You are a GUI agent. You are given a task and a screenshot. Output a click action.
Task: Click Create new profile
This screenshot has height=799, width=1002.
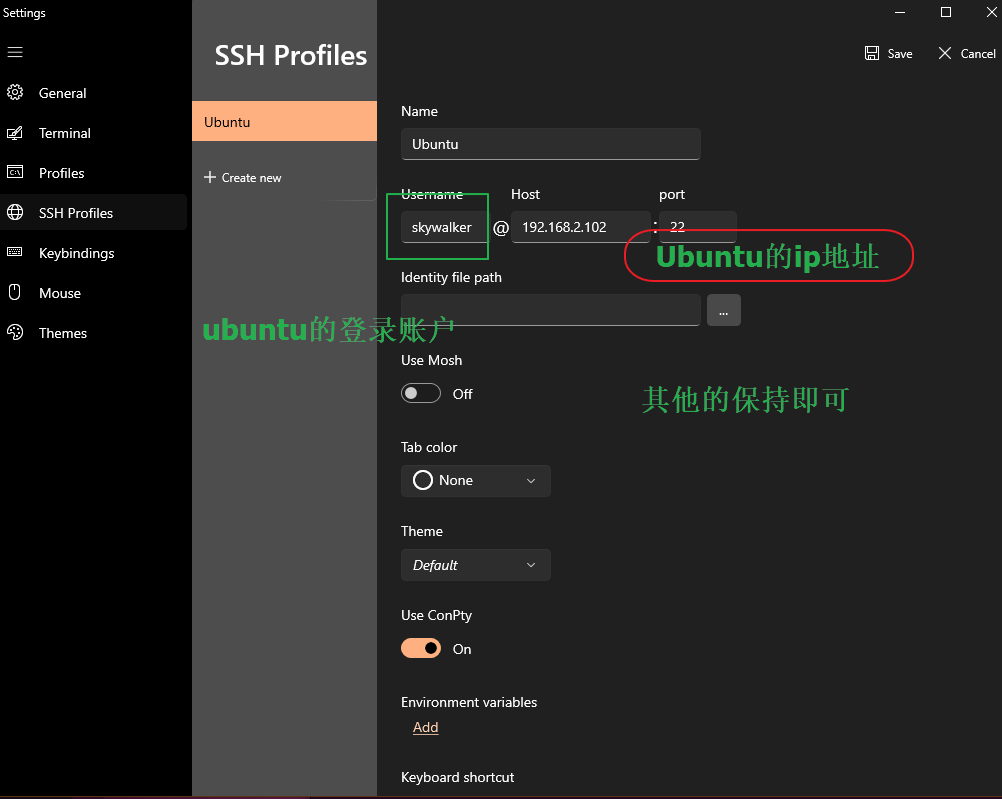pos(243,178)
